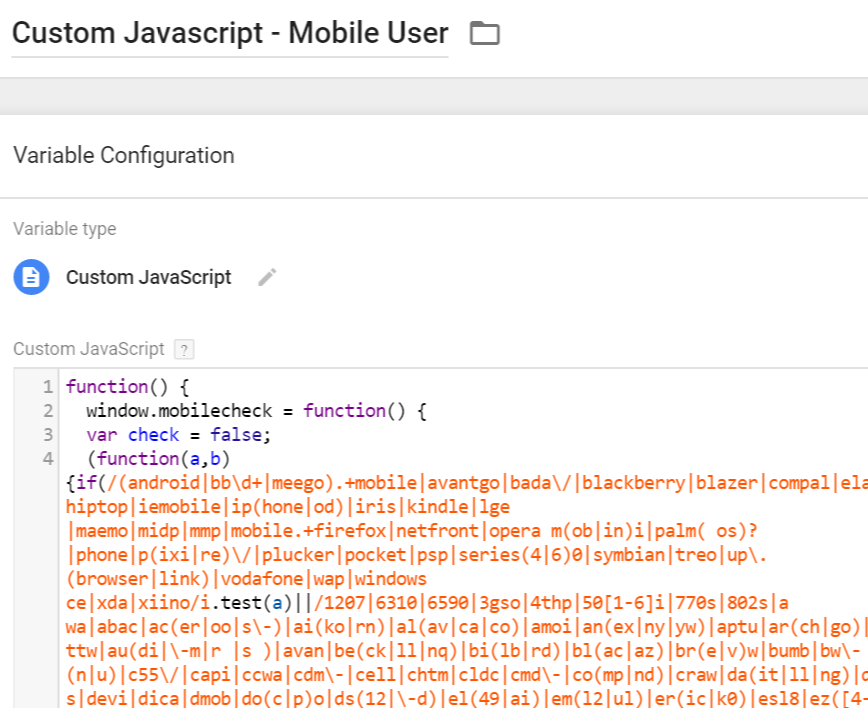Select the 'Custom JavaScript' variable type label
Screen dimensions: 868x712
coord(148,277)
